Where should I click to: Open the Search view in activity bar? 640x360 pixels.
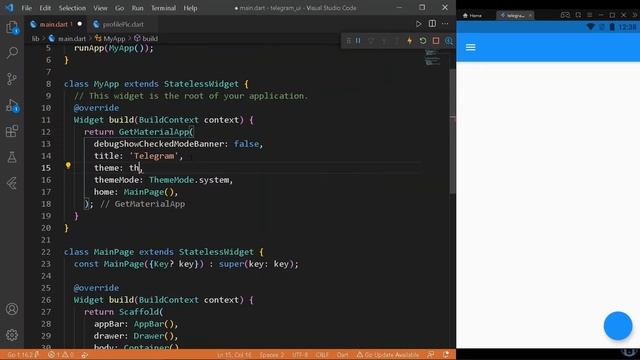click(x=12, y=53)
